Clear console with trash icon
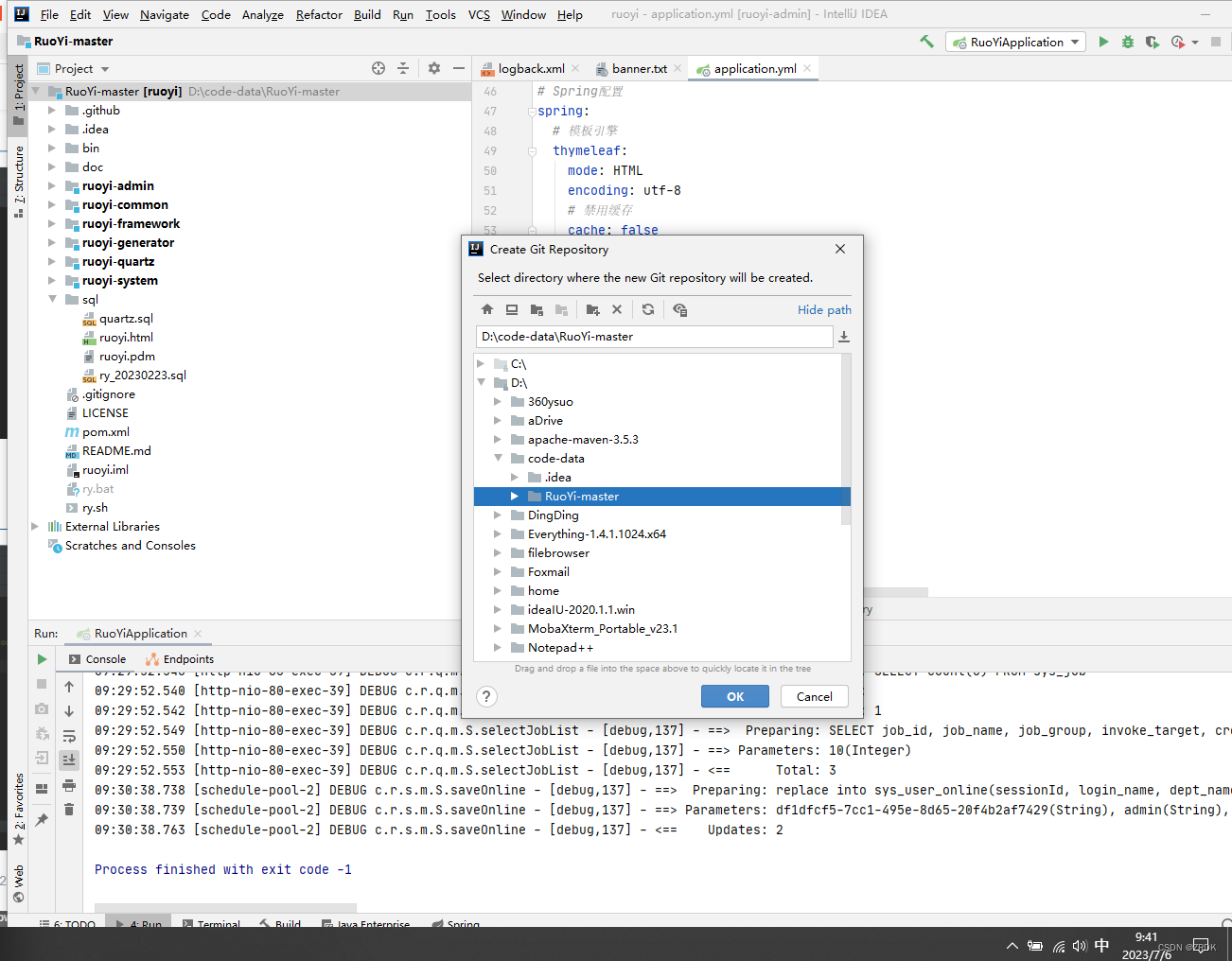The height and width of the screenshot is (961, 1232). point(69,810)
